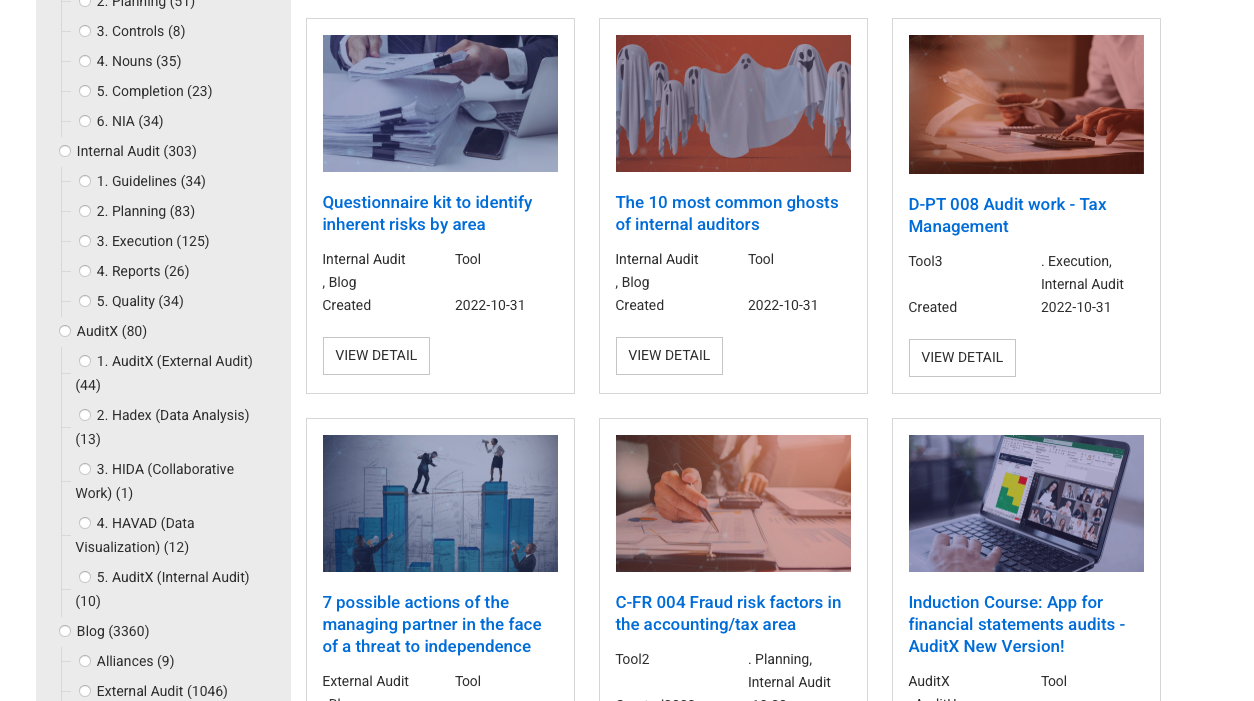Open 'C-FR 004 Fraud risk factors' article
The image size is (1254, 701).
coord(728,613)
